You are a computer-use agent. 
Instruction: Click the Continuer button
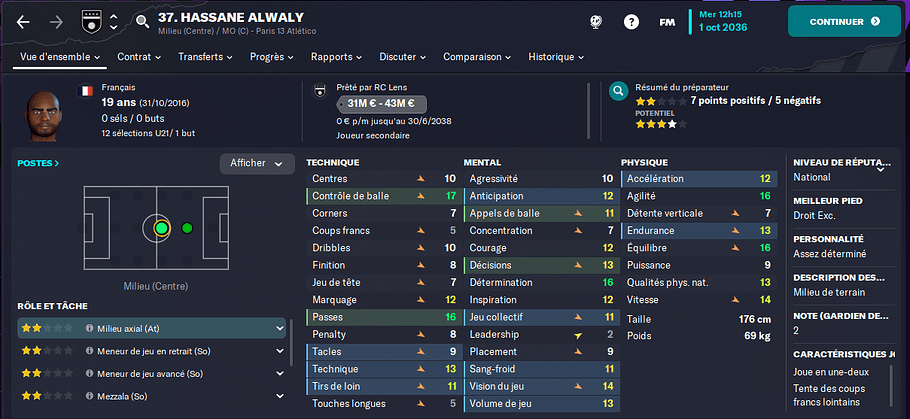click(x=844, y=21)
